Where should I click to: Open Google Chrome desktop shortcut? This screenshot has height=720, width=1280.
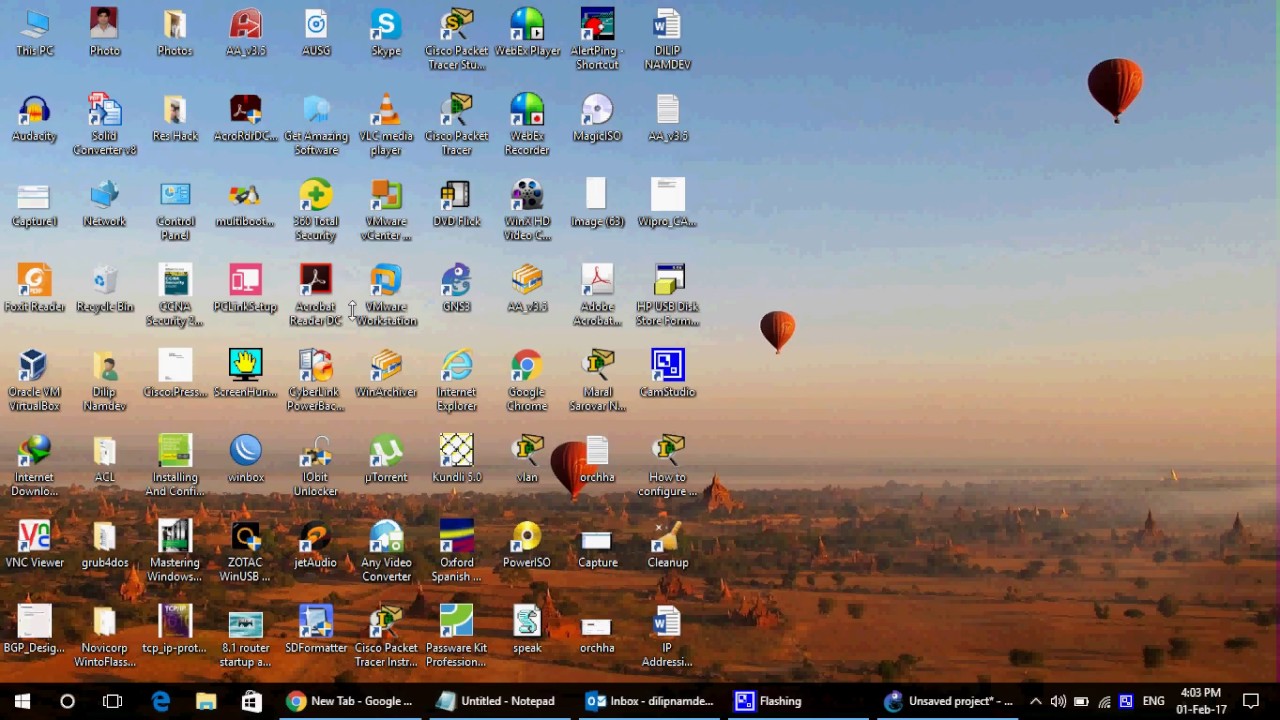click(527, 380)
